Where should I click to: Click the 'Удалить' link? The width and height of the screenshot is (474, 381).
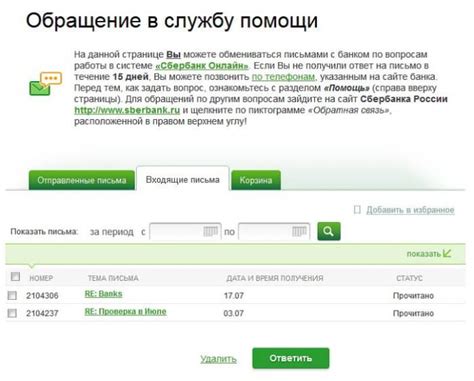(x=218, y=359)
